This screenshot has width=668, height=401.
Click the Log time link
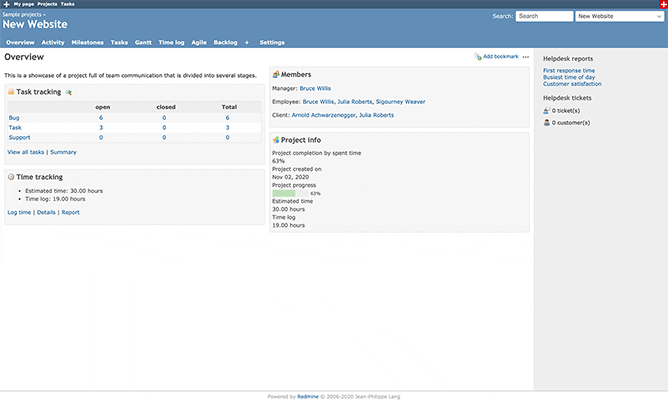click(x=19, y=212)
